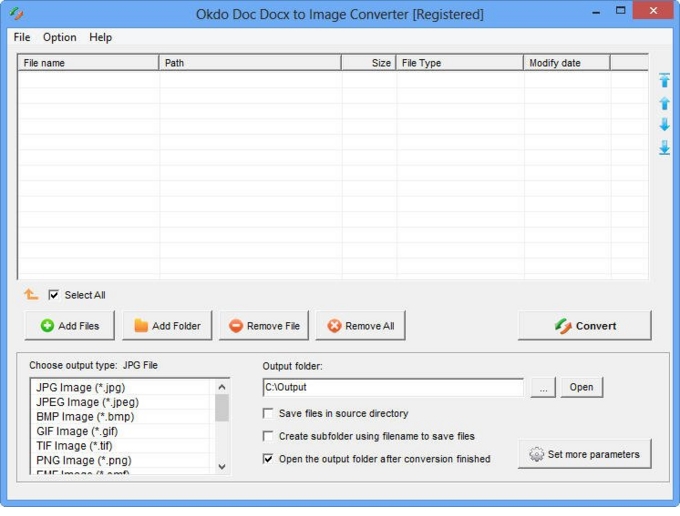Toggle the Select All checkbox

(53, 295)
